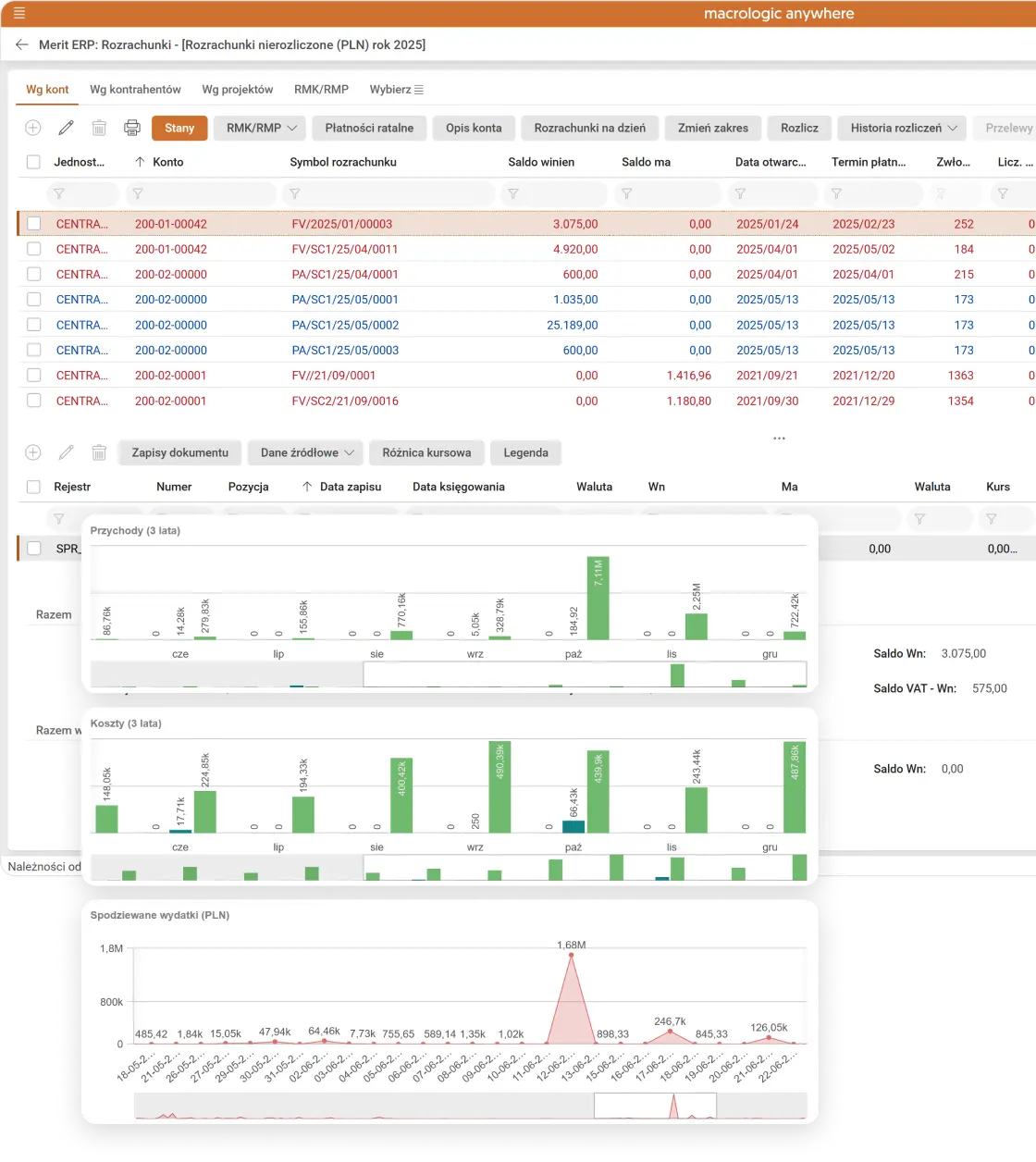The height and width of the screenshot is (1162, 1036).
Task: Click the Rozrachunki na dzień button
Action: [589, 128]
